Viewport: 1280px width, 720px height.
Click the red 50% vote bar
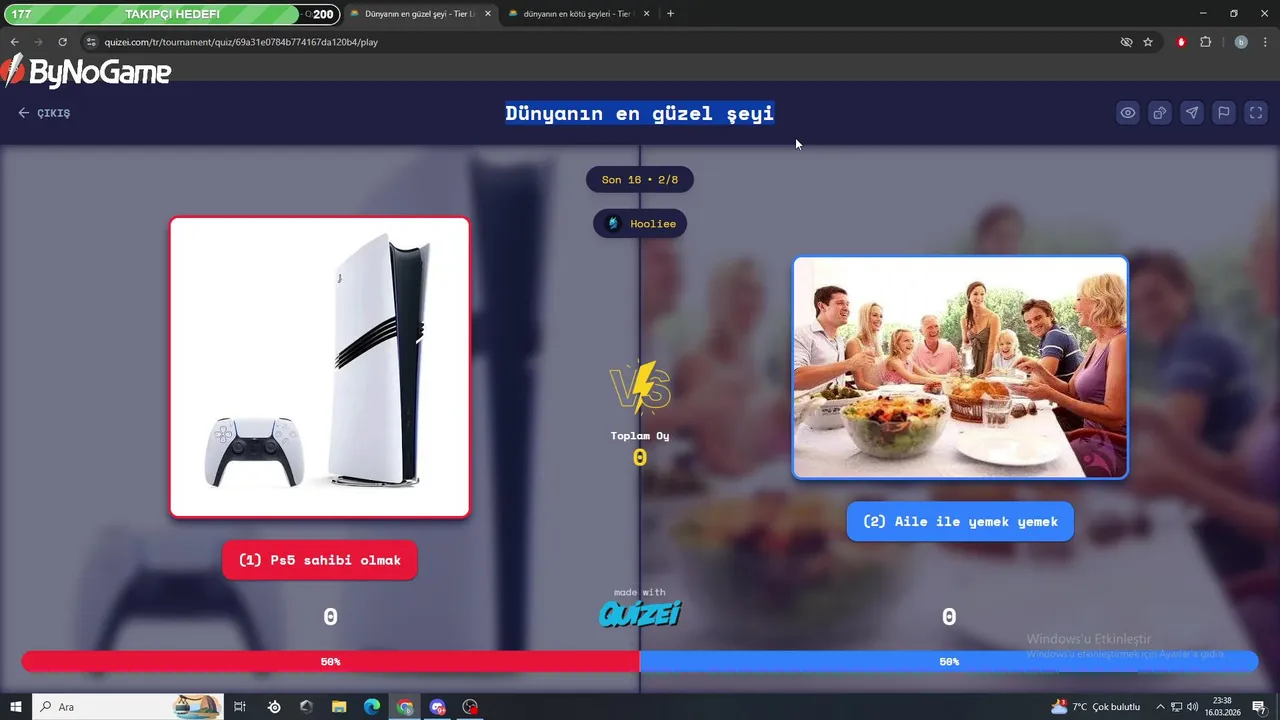click(x=330, y=661)
